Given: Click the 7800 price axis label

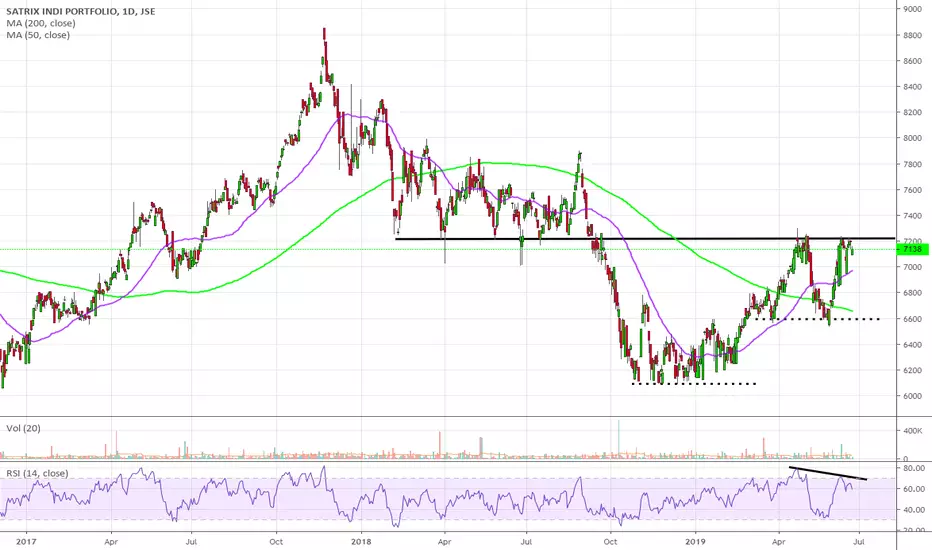Looking at the screenshot, I should [912, 164].
